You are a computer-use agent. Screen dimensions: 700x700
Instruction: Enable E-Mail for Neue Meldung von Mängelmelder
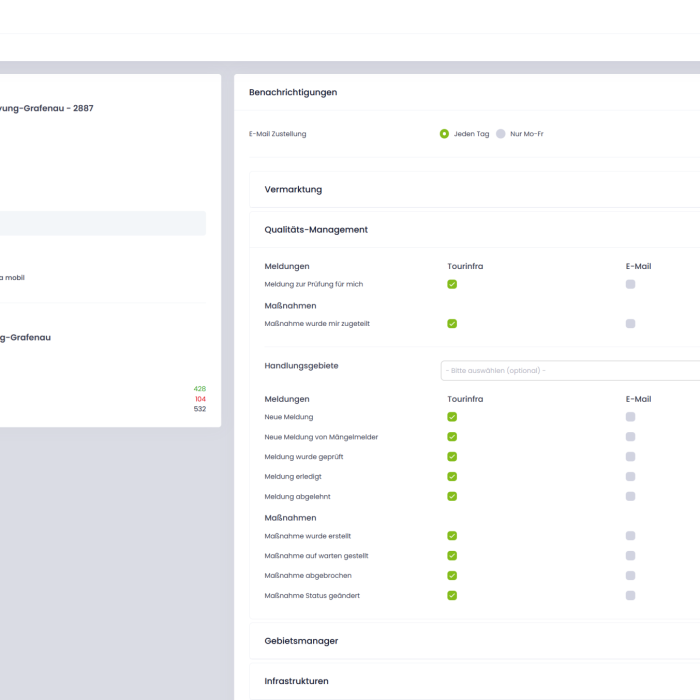click(x=630, y=437)
